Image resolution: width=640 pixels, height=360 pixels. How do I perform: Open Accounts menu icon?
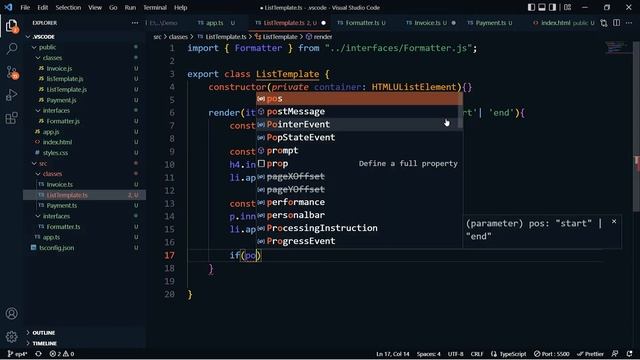click(x=11, y=313)
